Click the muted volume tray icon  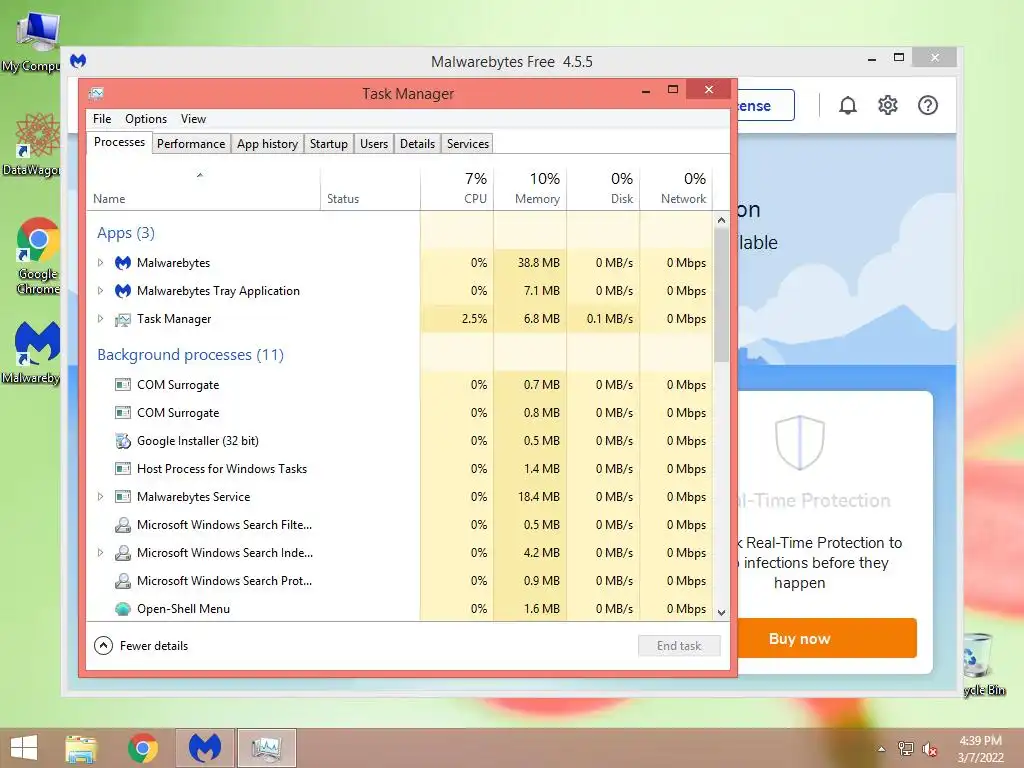point(930,749)
